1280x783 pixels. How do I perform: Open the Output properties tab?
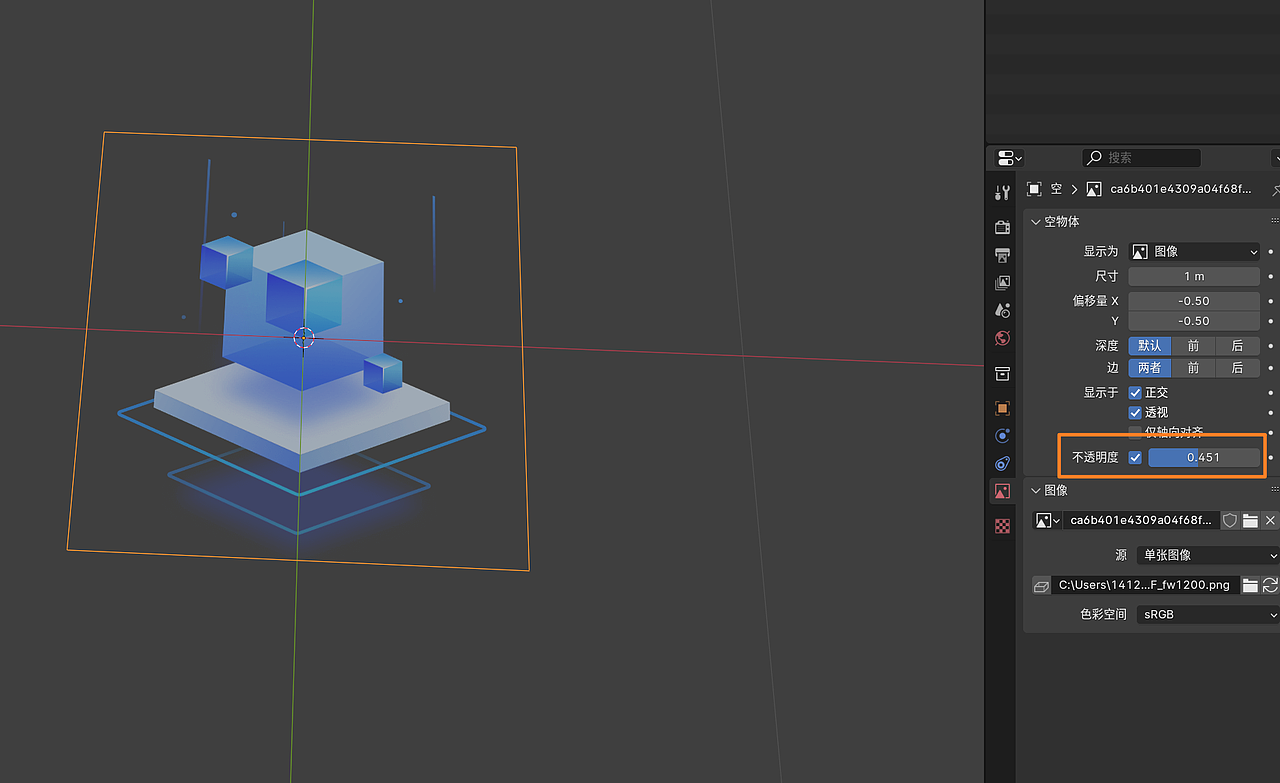(x=1001, y=255)
